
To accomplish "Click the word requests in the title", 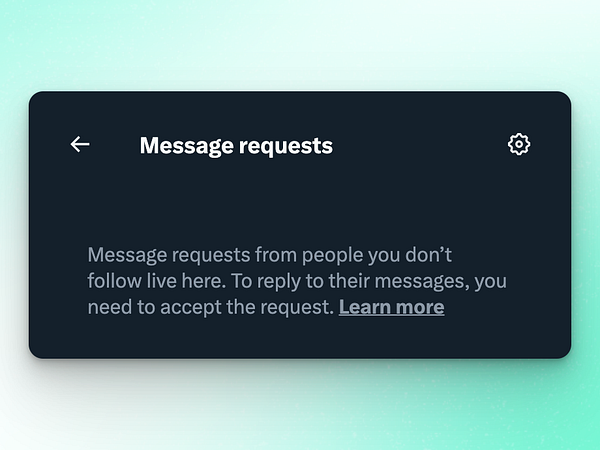I will pos(286,146).
